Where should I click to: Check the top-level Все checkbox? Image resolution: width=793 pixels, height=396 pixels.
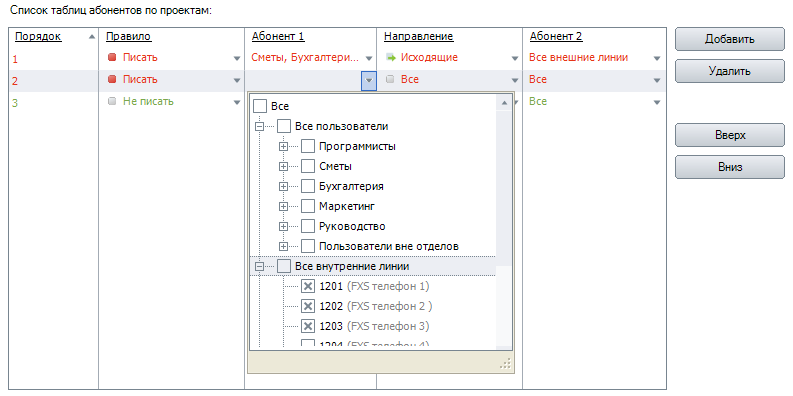tap(259, 106)
